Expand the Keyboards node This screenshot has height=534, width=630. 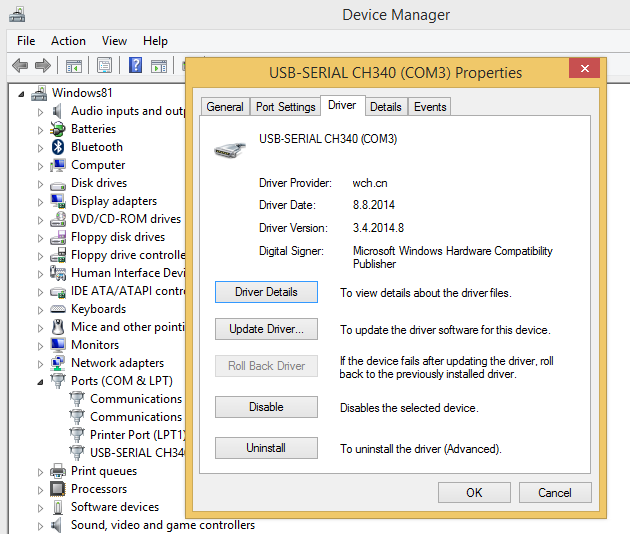40,310
